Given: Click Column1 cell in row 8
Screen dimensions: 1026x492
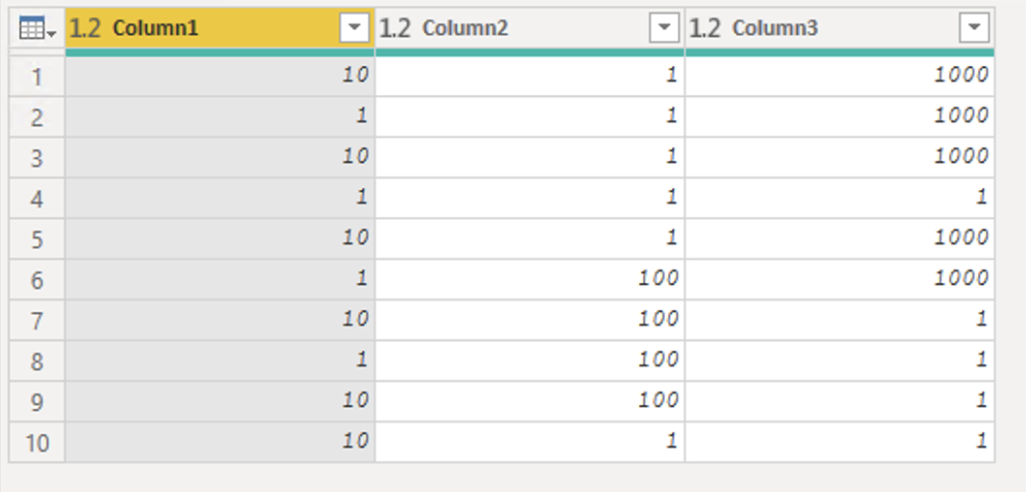Looking at the screenshot, I should point(220,361).
